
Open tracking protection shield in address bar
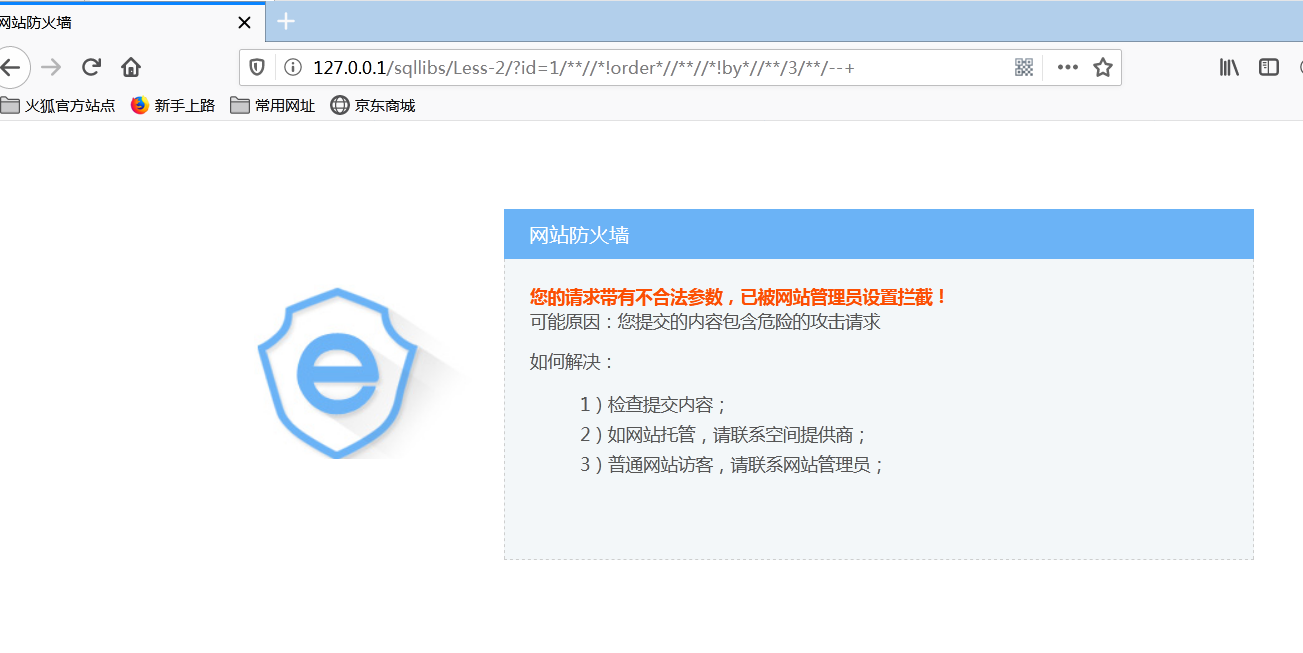pyautogui.click(x=257, y=67)
